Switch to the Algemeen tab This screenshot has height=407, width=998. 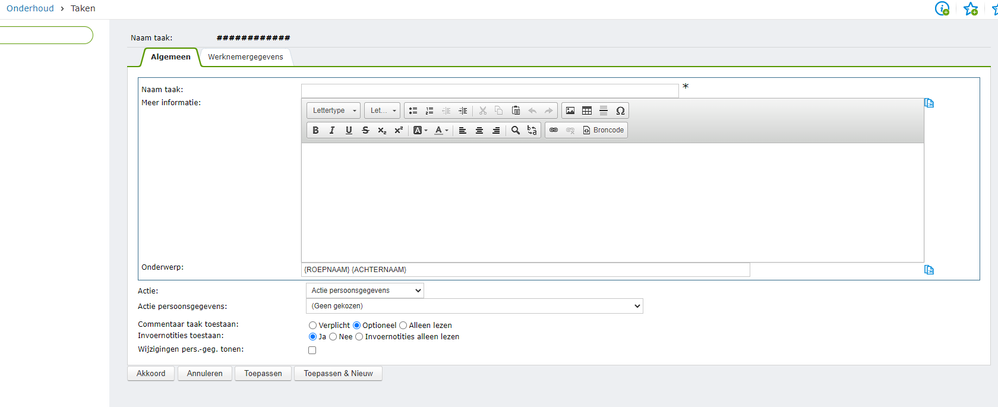point(171,57)
